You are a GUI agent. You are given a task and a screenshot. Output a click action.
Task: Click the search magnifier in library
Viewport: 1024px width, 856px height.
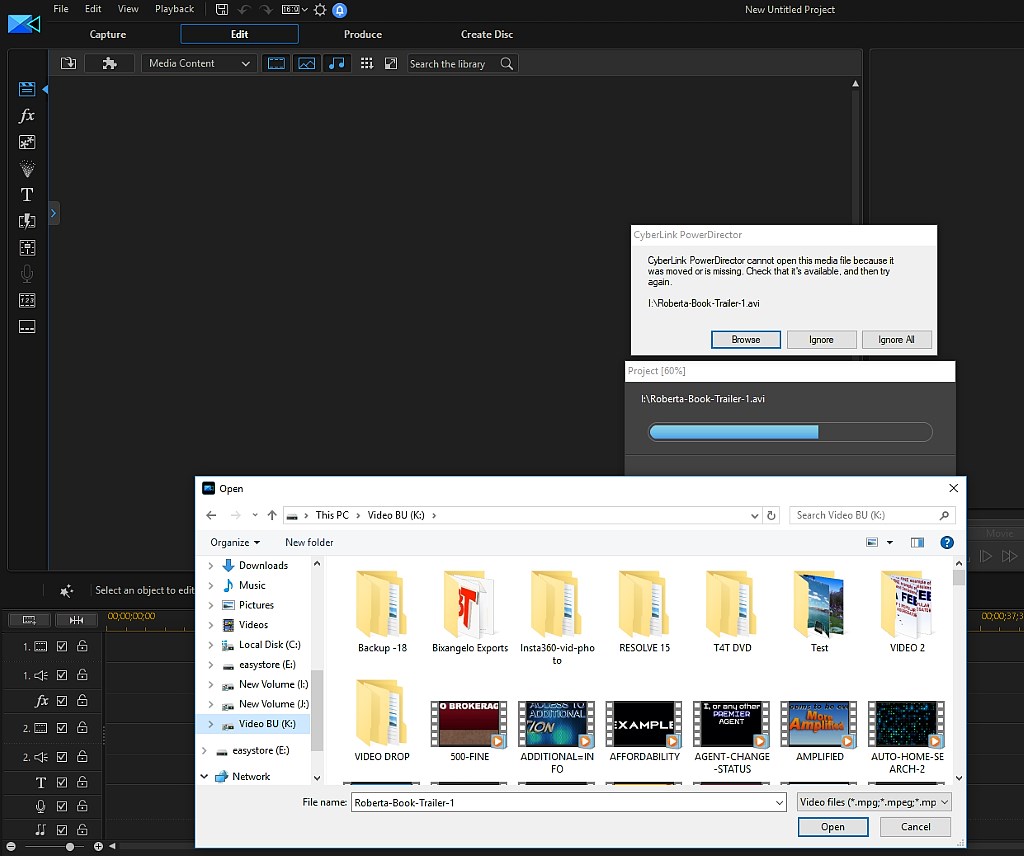(506, 63)
